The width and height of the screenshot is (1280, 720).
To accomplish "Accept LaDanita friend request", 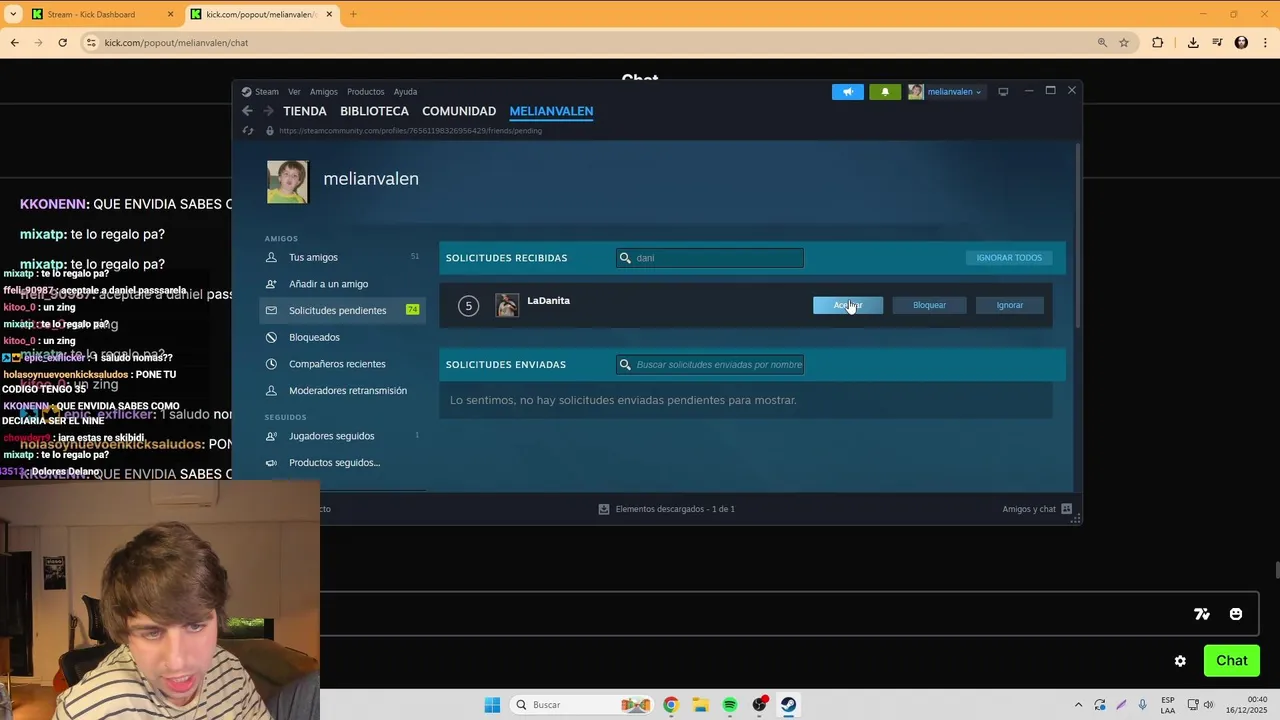I will coord(848,305).
